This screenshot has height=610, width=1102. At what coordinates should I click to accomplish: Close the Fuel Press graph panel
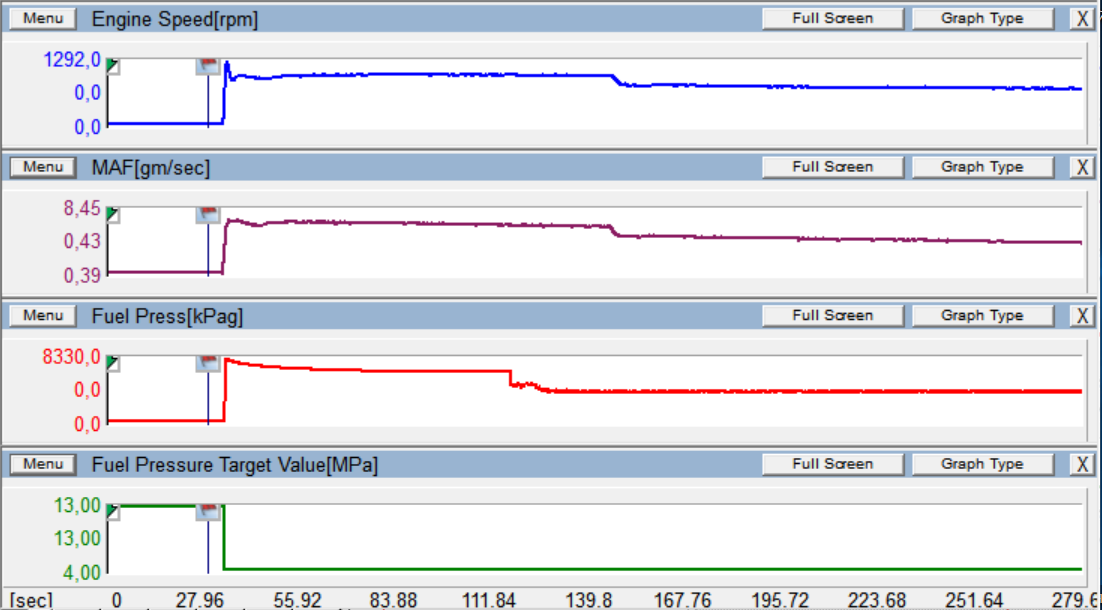click(1082, 316)
